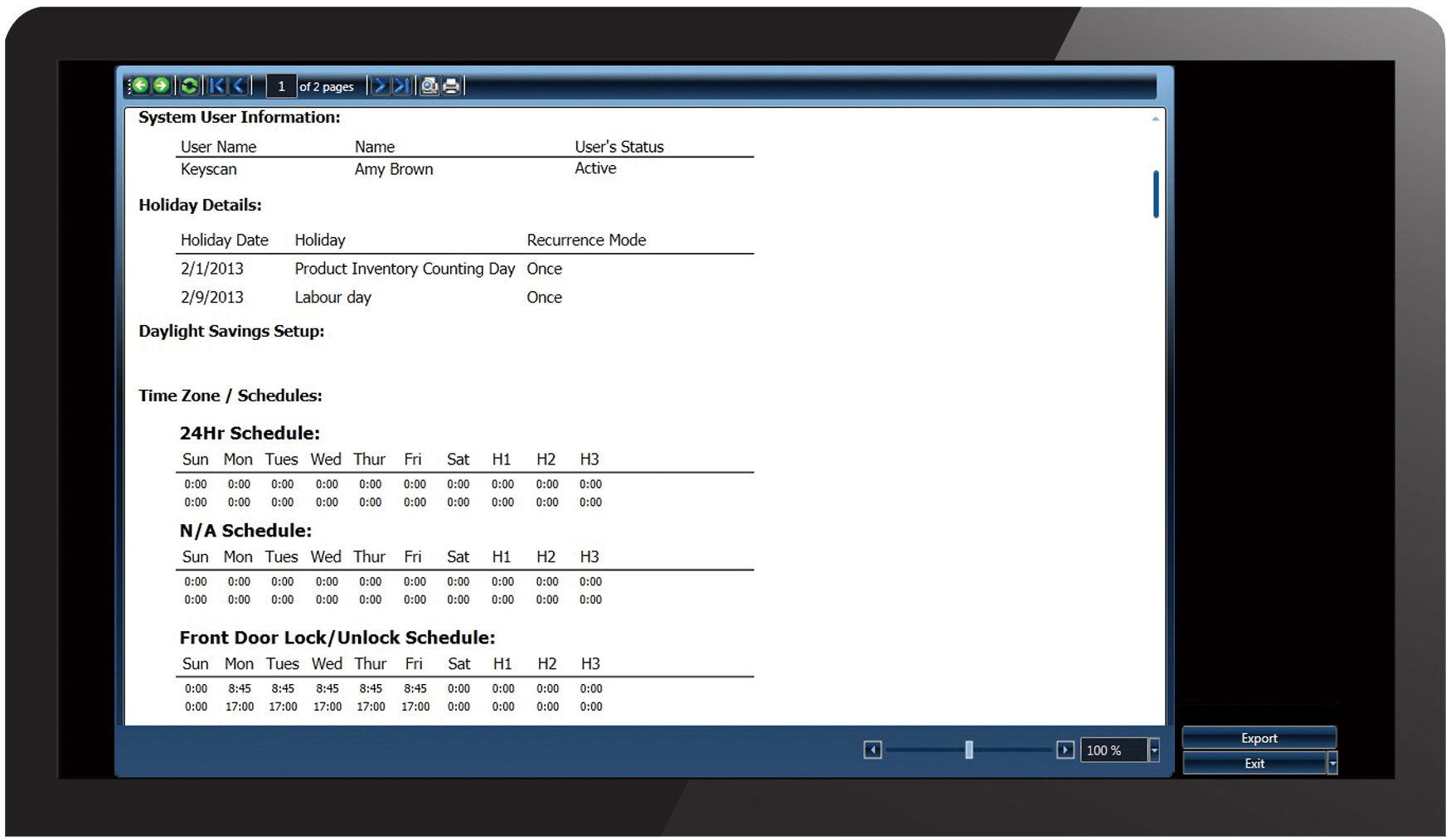Advance to the next report page
The width and height of the screenshot is (1451, 840).
point(379,85)
